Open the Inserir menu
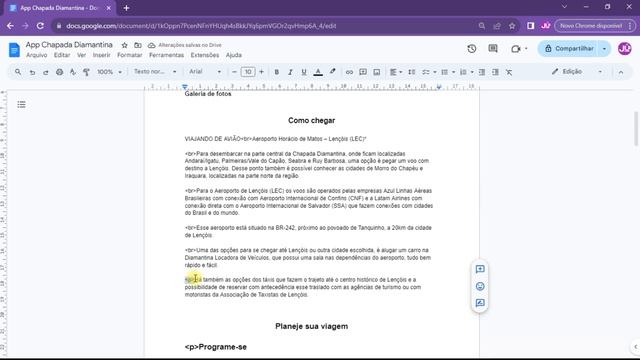The width and height of the screenshot is (640, 360). (101, 55)
